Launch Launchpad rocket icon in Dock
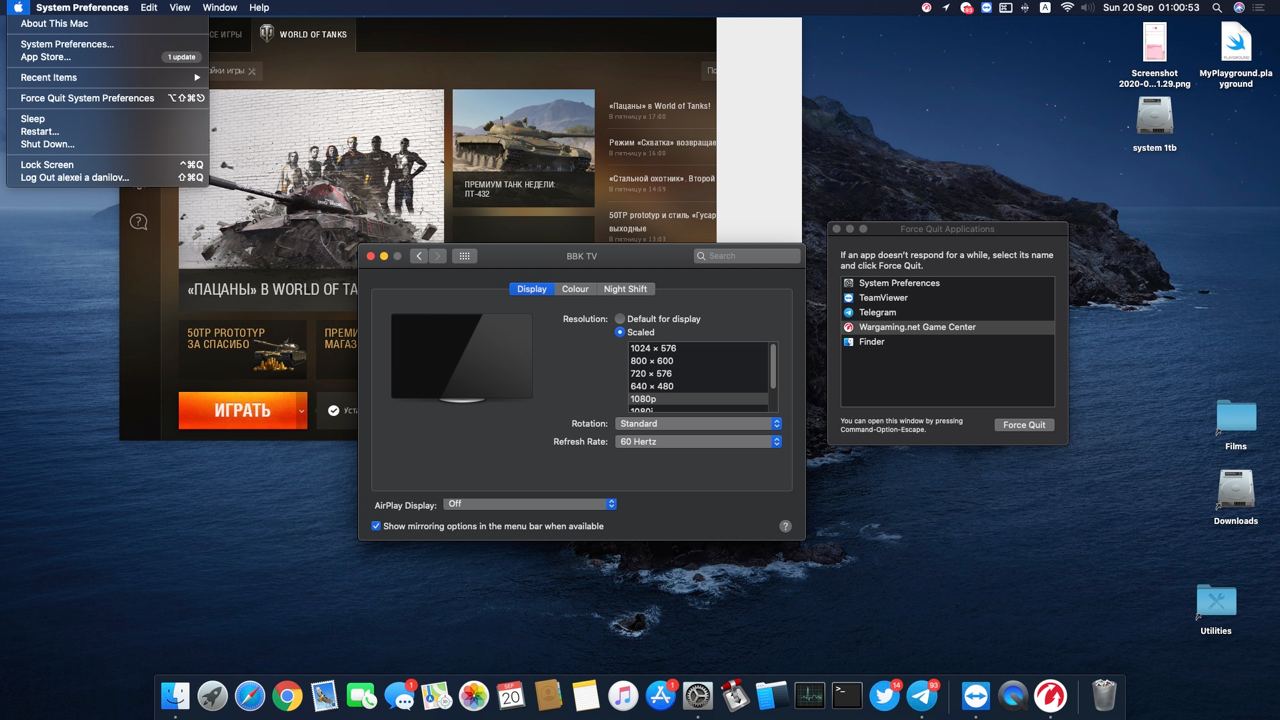The height and width of the screenshot is (720, 1280). click(212, 695)
